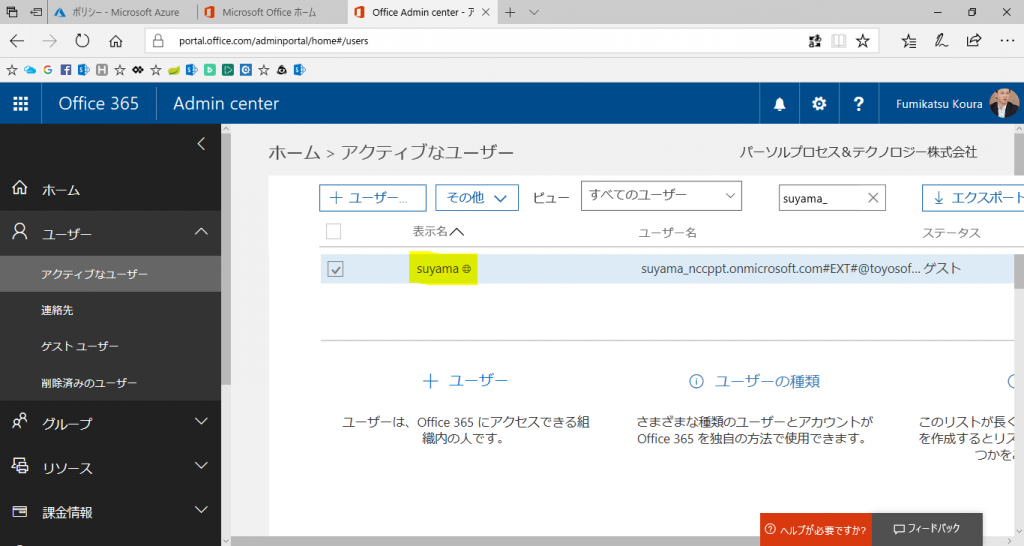Open the black diamonds bookmark icon
Image resolution: width=1024 pixels, height=546 pixels.
click(x=138, y=70)
